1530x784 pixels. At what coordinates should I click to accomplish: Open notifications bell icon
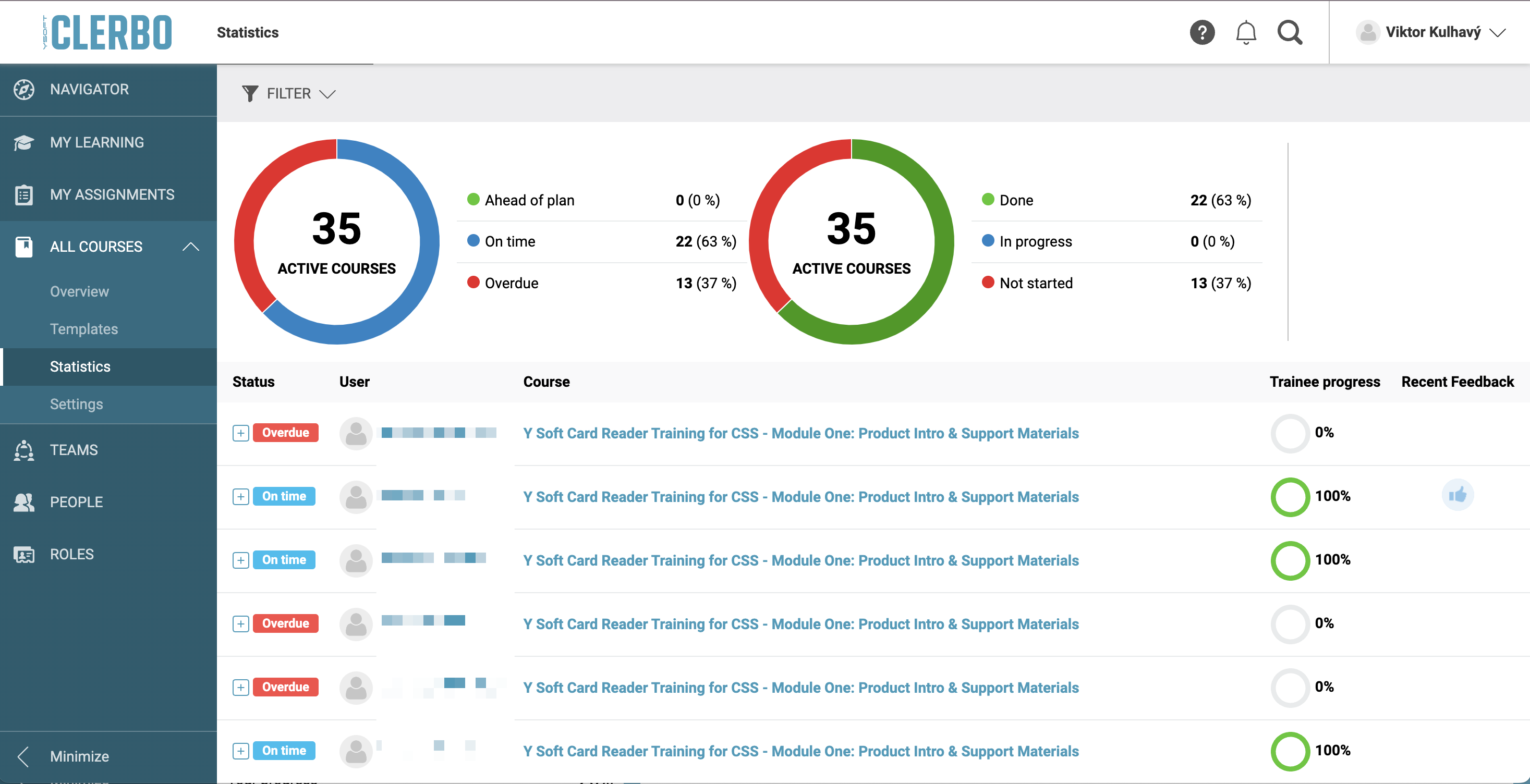click(x=1246, y=32)
